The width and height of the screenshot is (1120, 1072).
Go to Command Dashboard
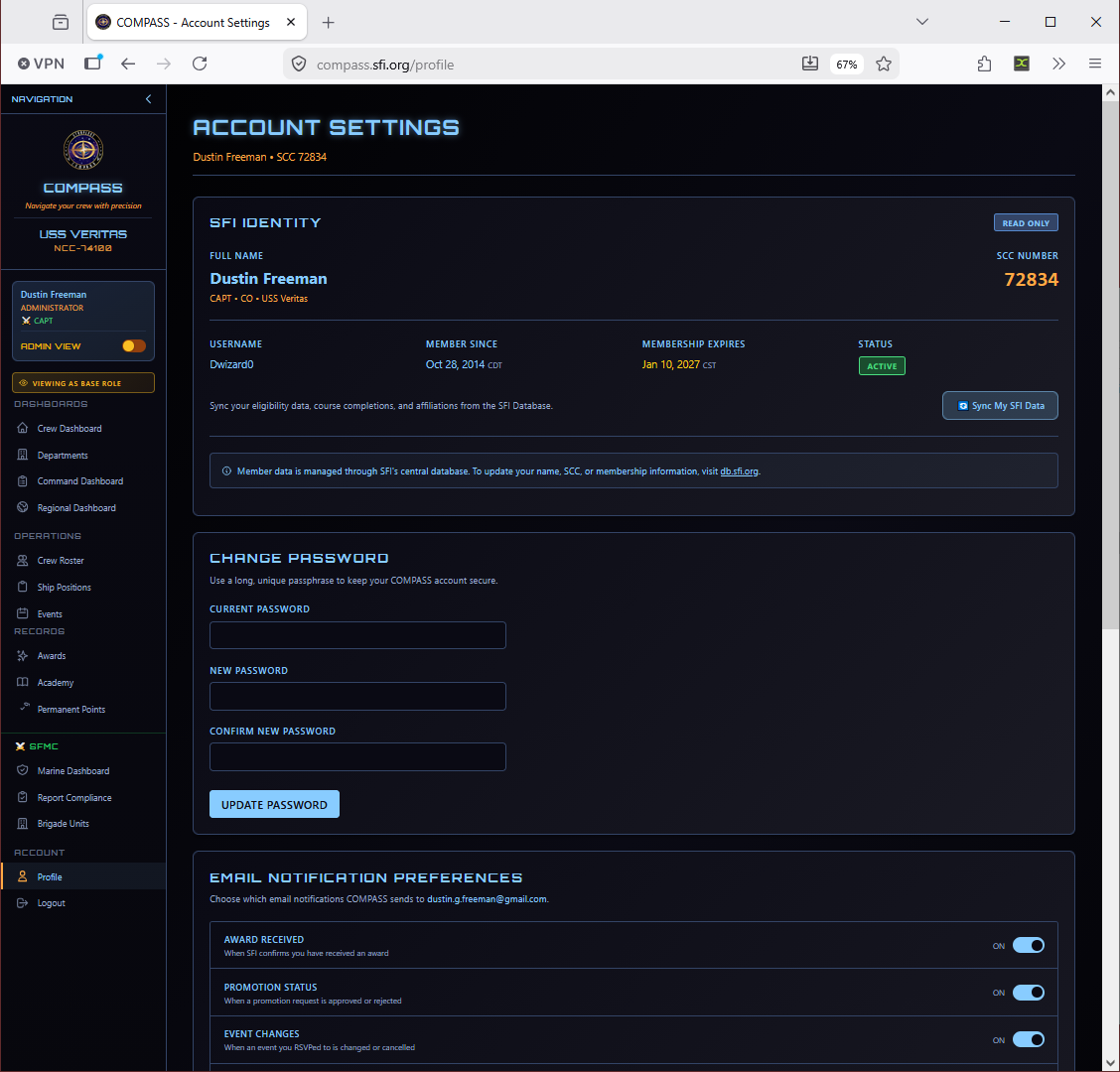(x=80, y=481)
